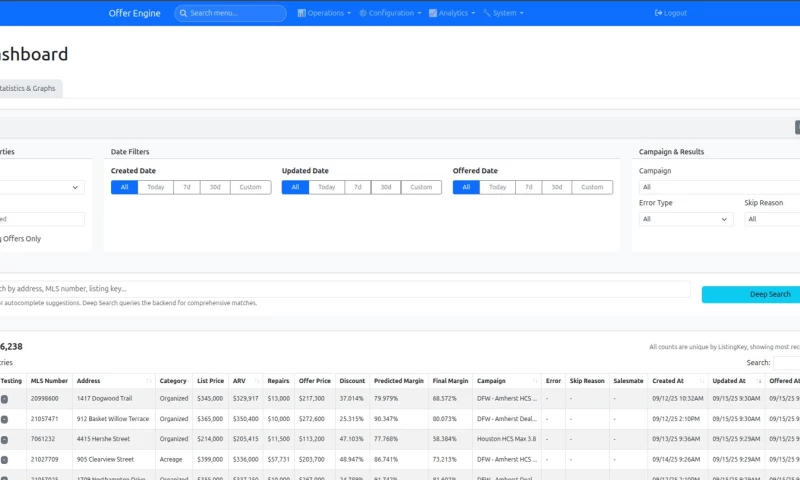Select All under Offered Date

point(466,187)
